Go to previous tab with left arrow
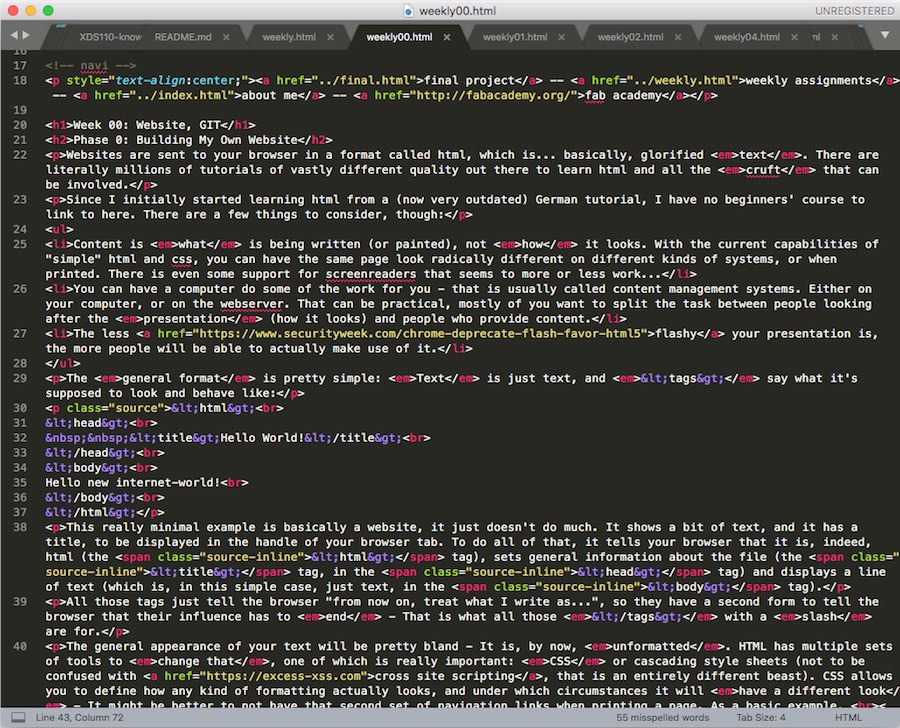The height and width of the screenshot is (728, 900). [x=13, y=35]
